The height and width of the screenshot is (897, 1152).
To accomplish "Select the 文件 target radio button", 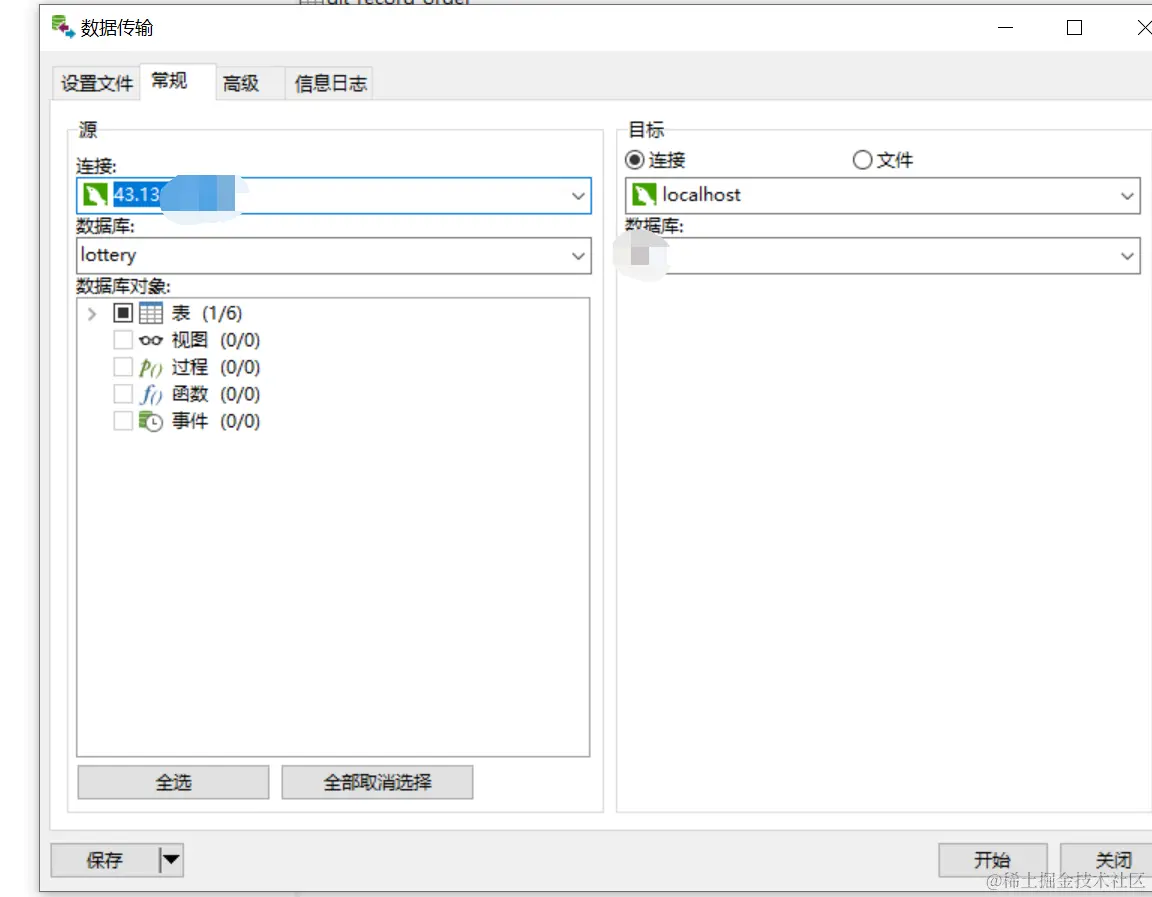I will 862,160.
